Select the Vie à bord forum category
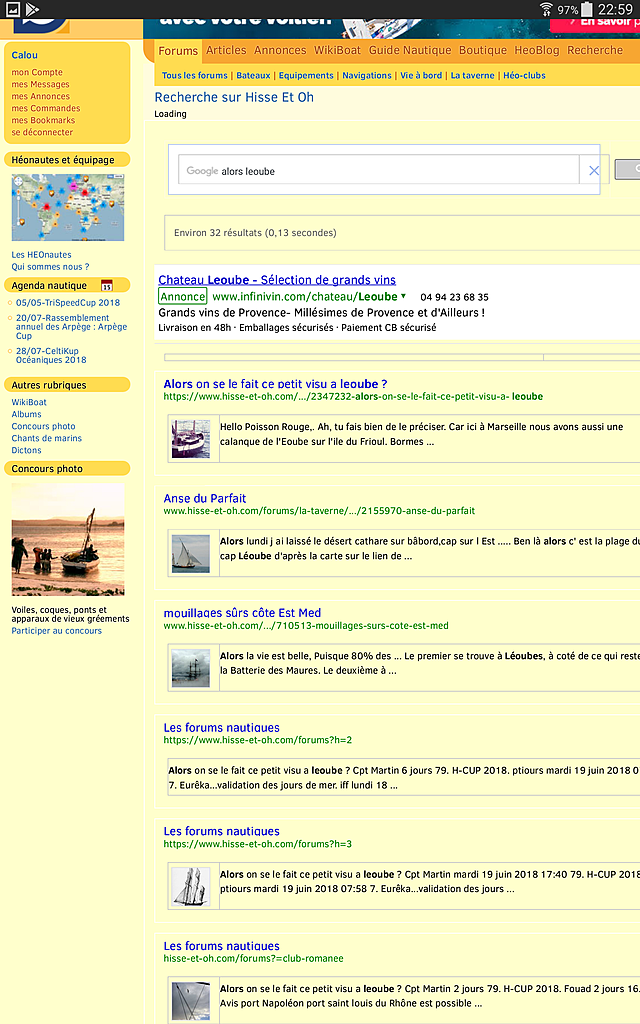 pyautogui.click(x=421, y=75)
